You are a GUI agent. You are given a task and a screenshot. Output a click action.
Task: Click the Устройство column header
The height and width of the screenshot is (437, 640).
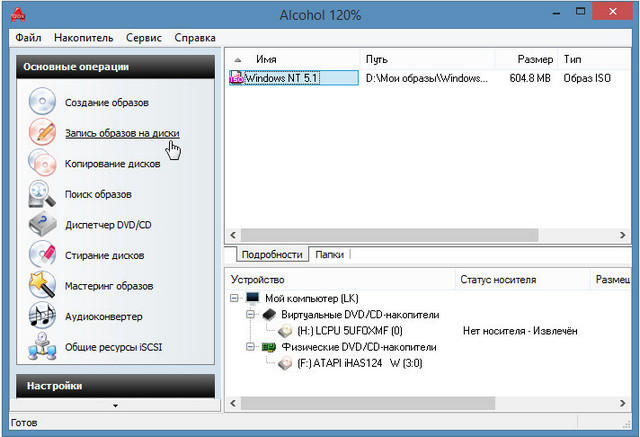coord(340,280)
